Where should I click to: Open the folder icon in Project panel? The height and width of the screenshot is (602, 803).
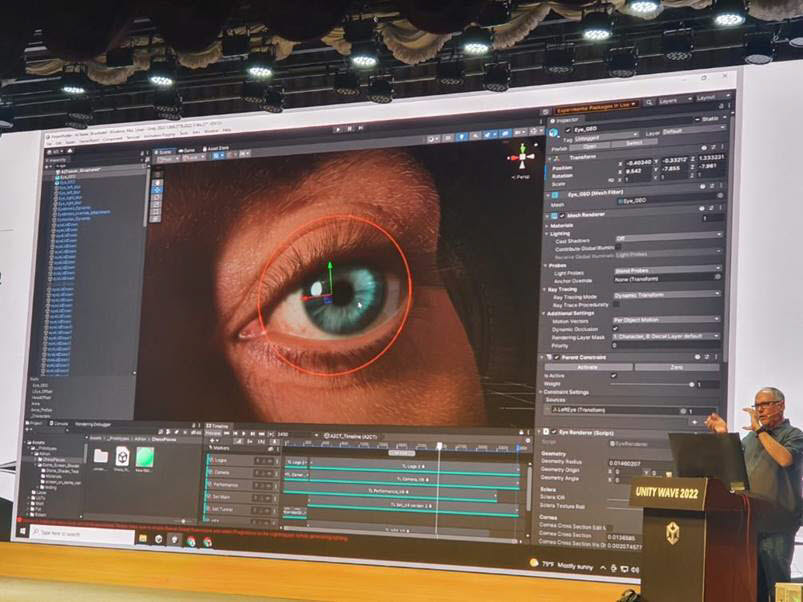(100, 455)
